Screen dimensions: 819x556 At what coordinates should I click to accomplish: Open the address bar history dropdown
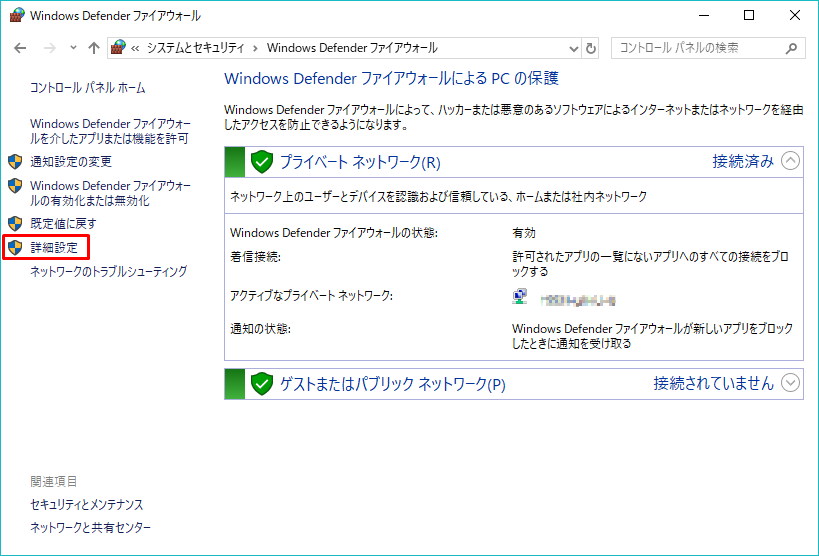(573, 48)
